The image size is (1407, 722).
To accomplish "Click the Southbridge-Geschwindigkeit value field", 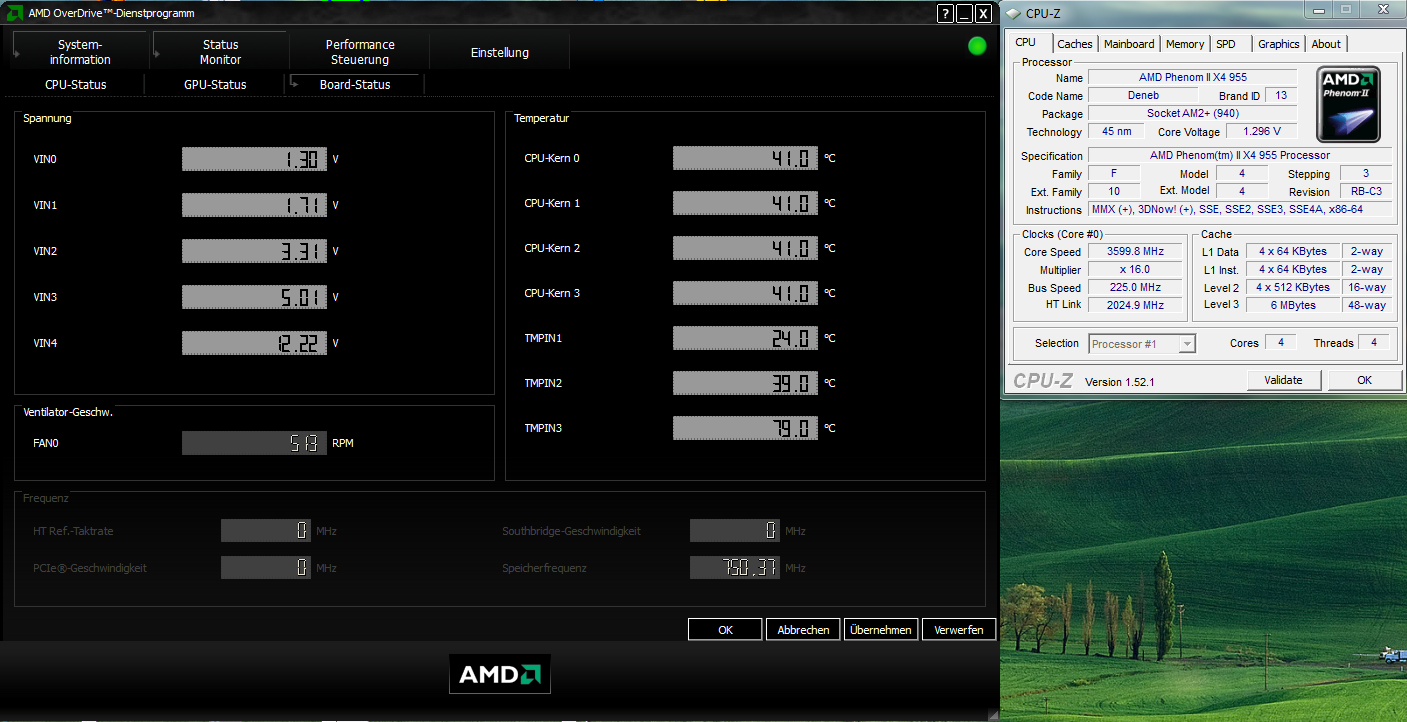I will (x=735, y=531).
